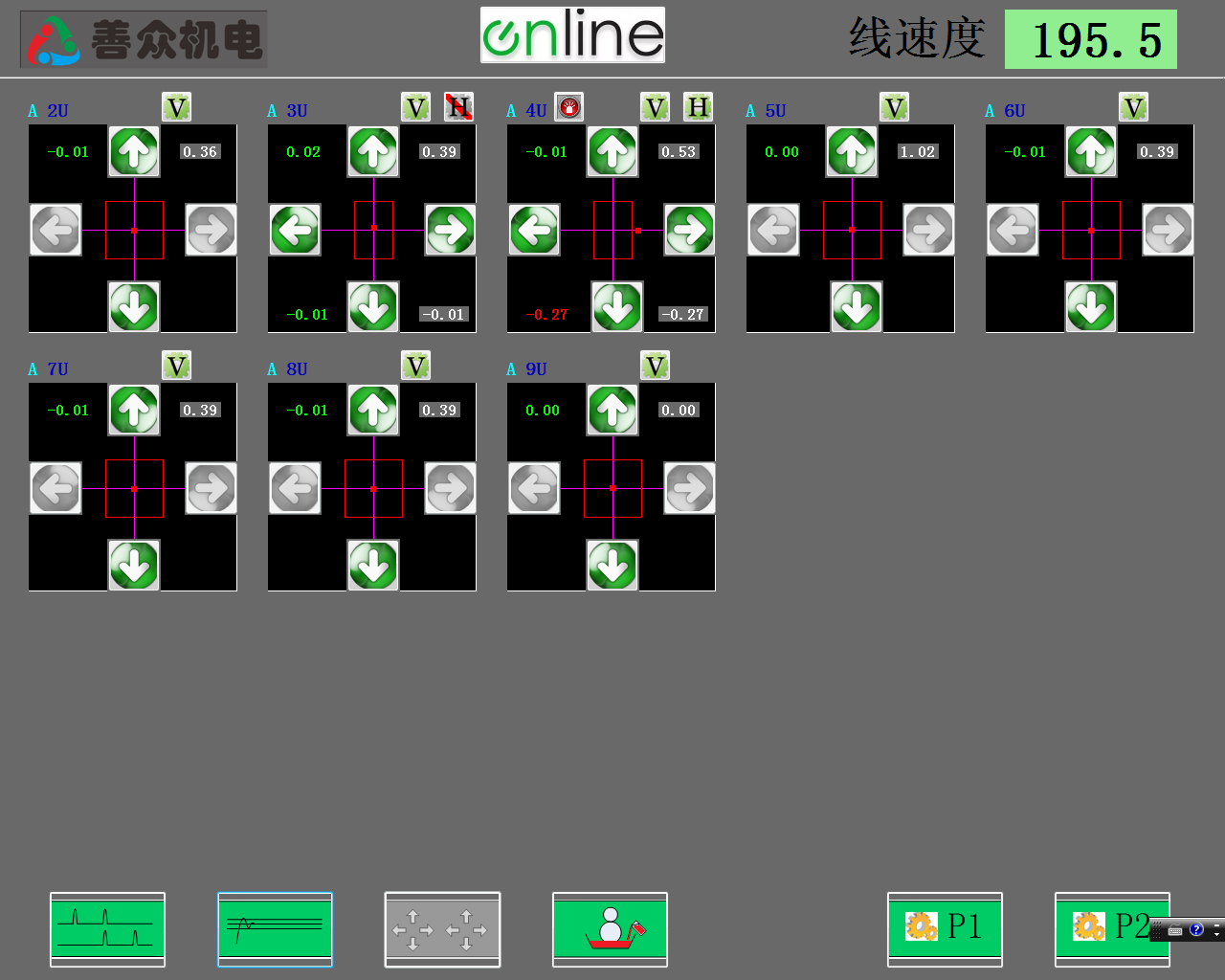Click the green right arrow in panel 4U
The width and height of the screenshot is (1225, 980).
click(x=689, y=230)
